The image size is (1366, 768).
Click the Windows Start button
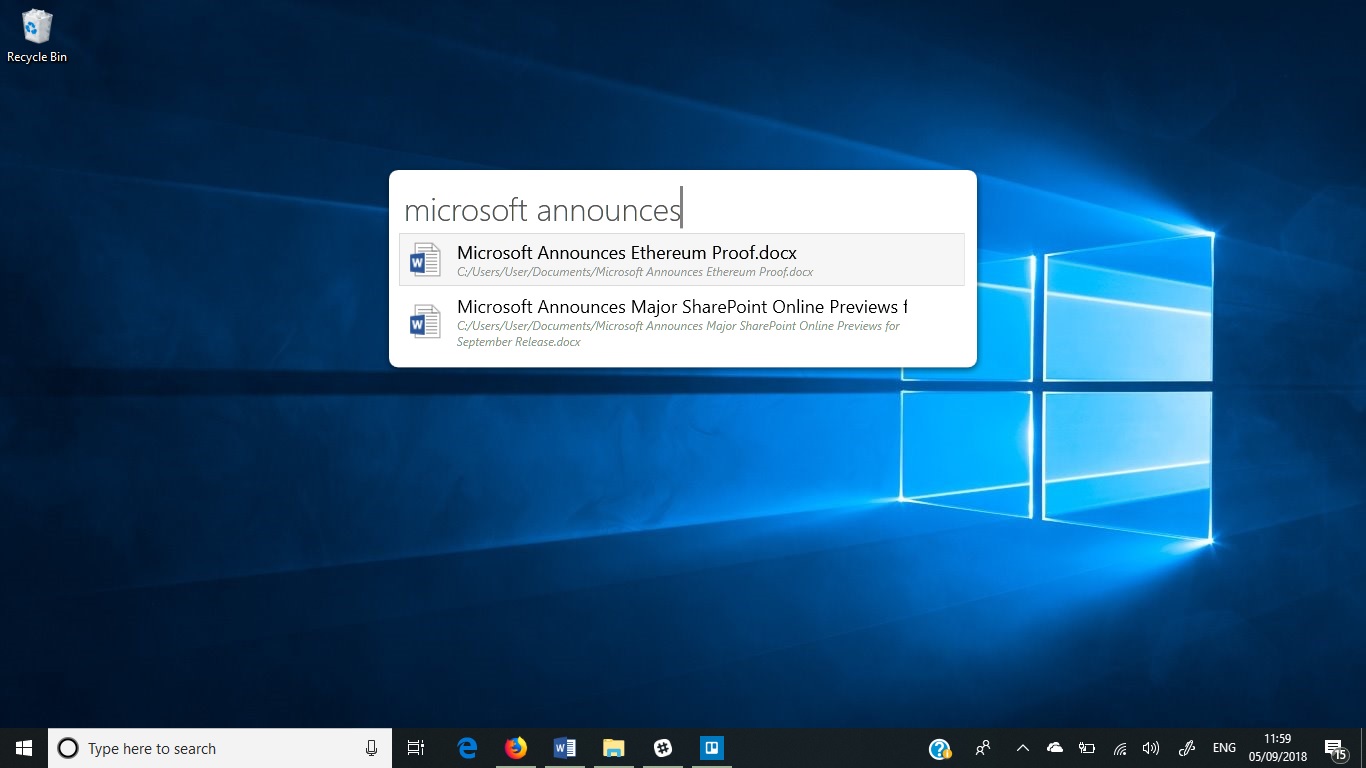point(23,747)
